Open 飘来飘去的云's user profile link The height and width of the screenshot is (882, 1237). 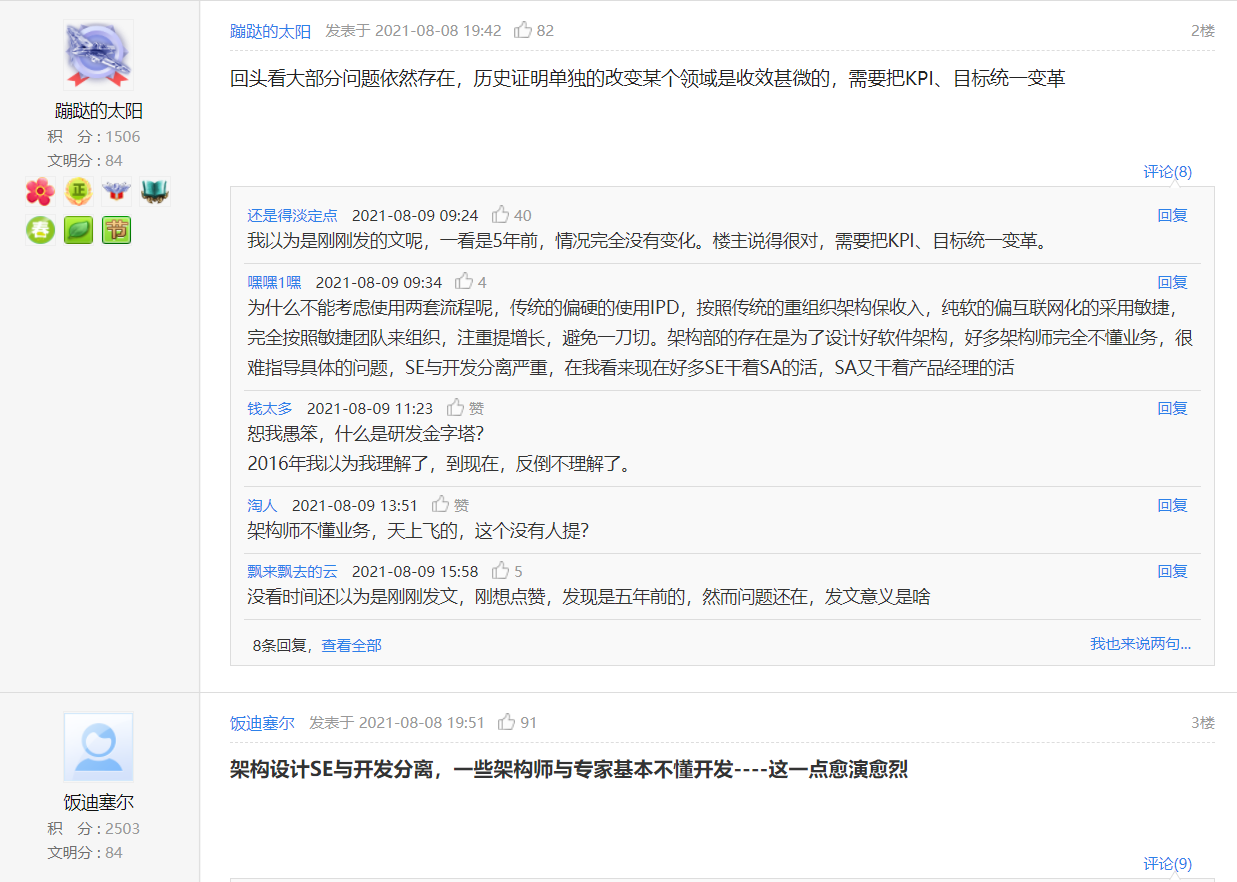(292, 571)
